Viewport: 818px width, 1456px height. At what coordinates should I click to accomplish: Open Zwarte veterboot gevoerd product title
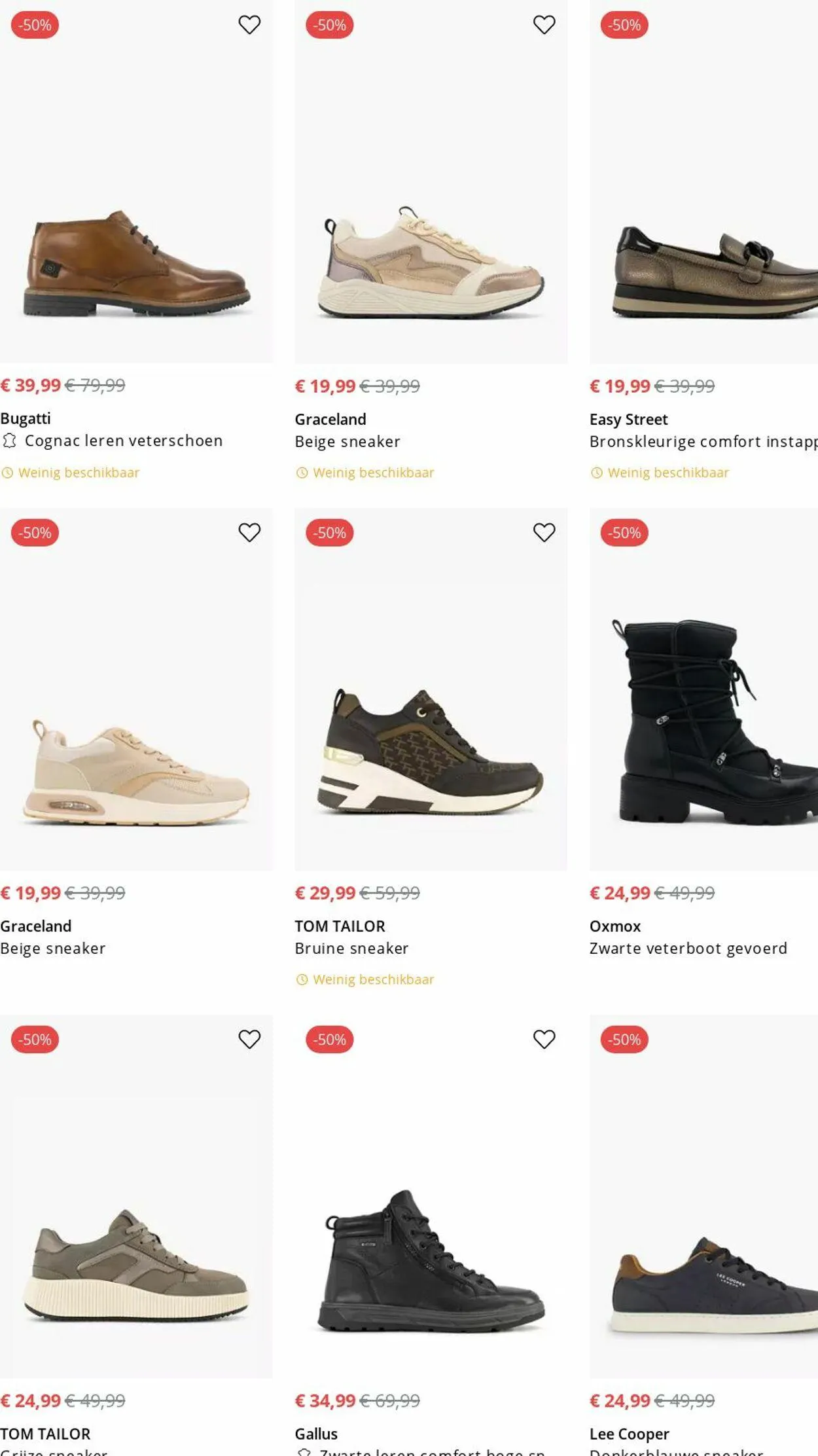688,949
